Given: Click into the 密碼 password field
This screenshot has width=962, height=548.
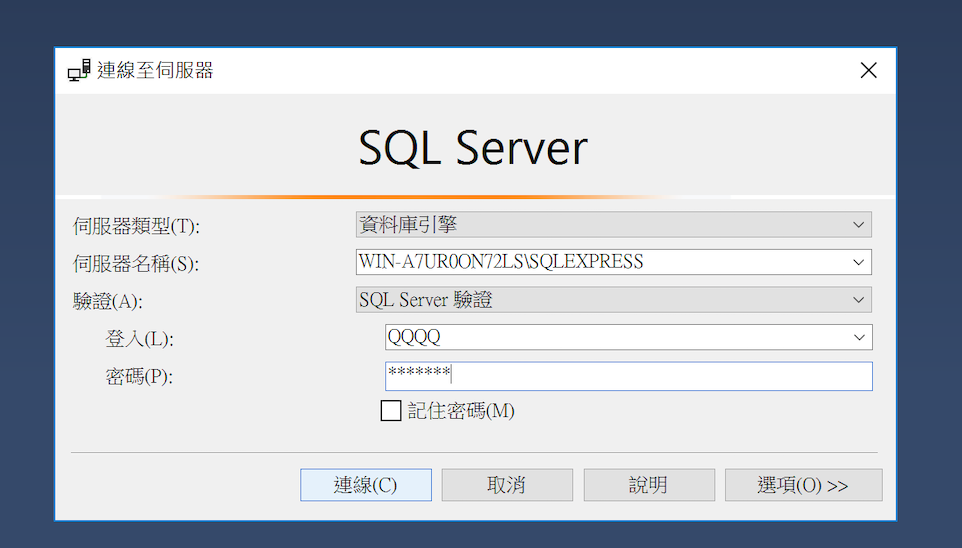Looking at the screenshot, I should 628,376.
